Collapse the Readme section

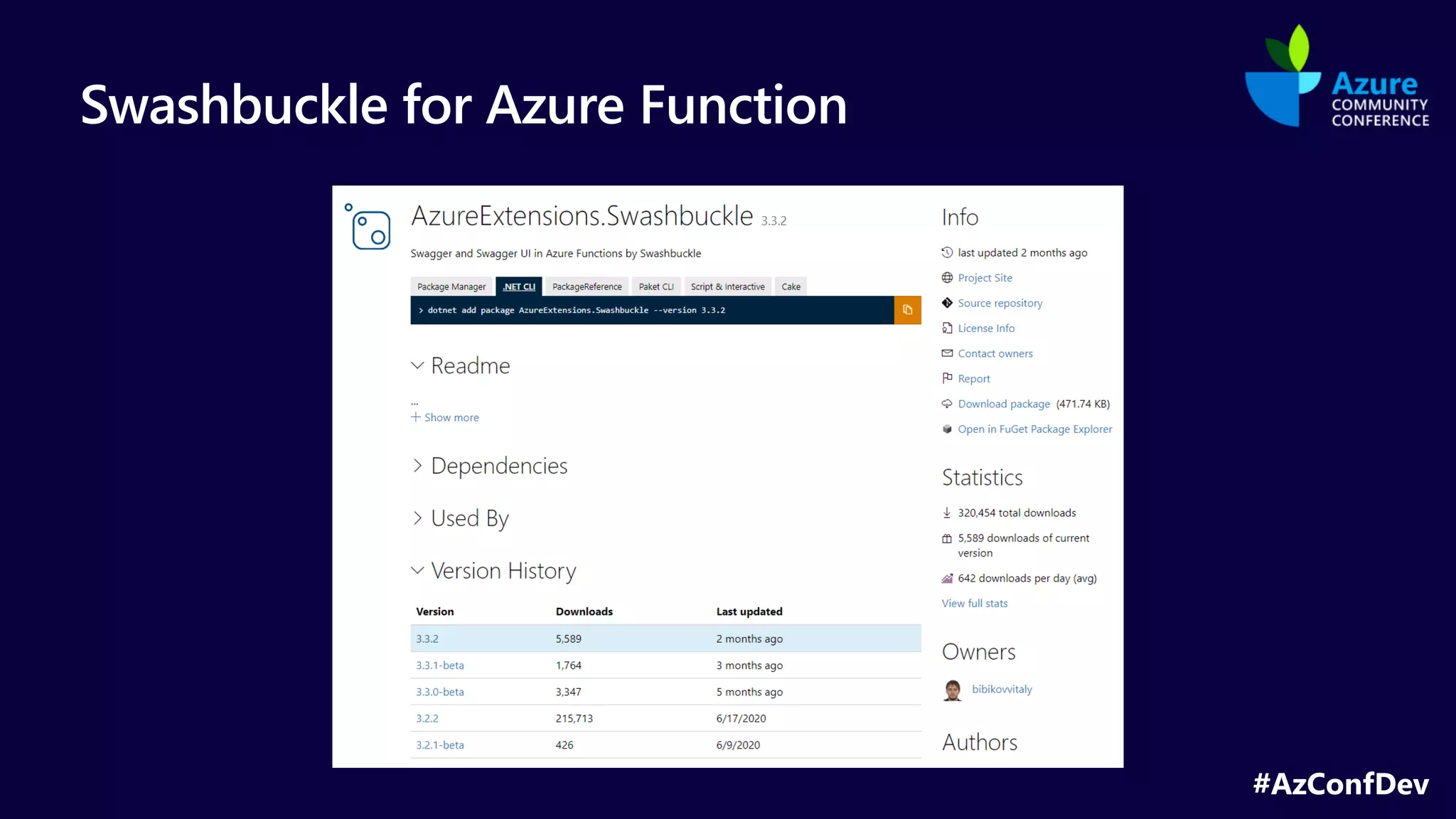(417, 365)
